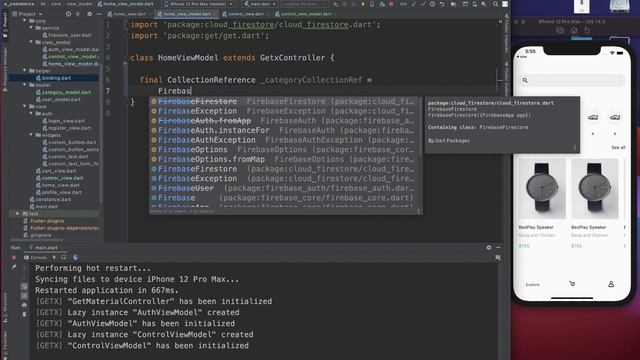Tap the profile icon in app bottom bar
The height and width of the screenshot is (360, 640).
click(x=611, y=284)
